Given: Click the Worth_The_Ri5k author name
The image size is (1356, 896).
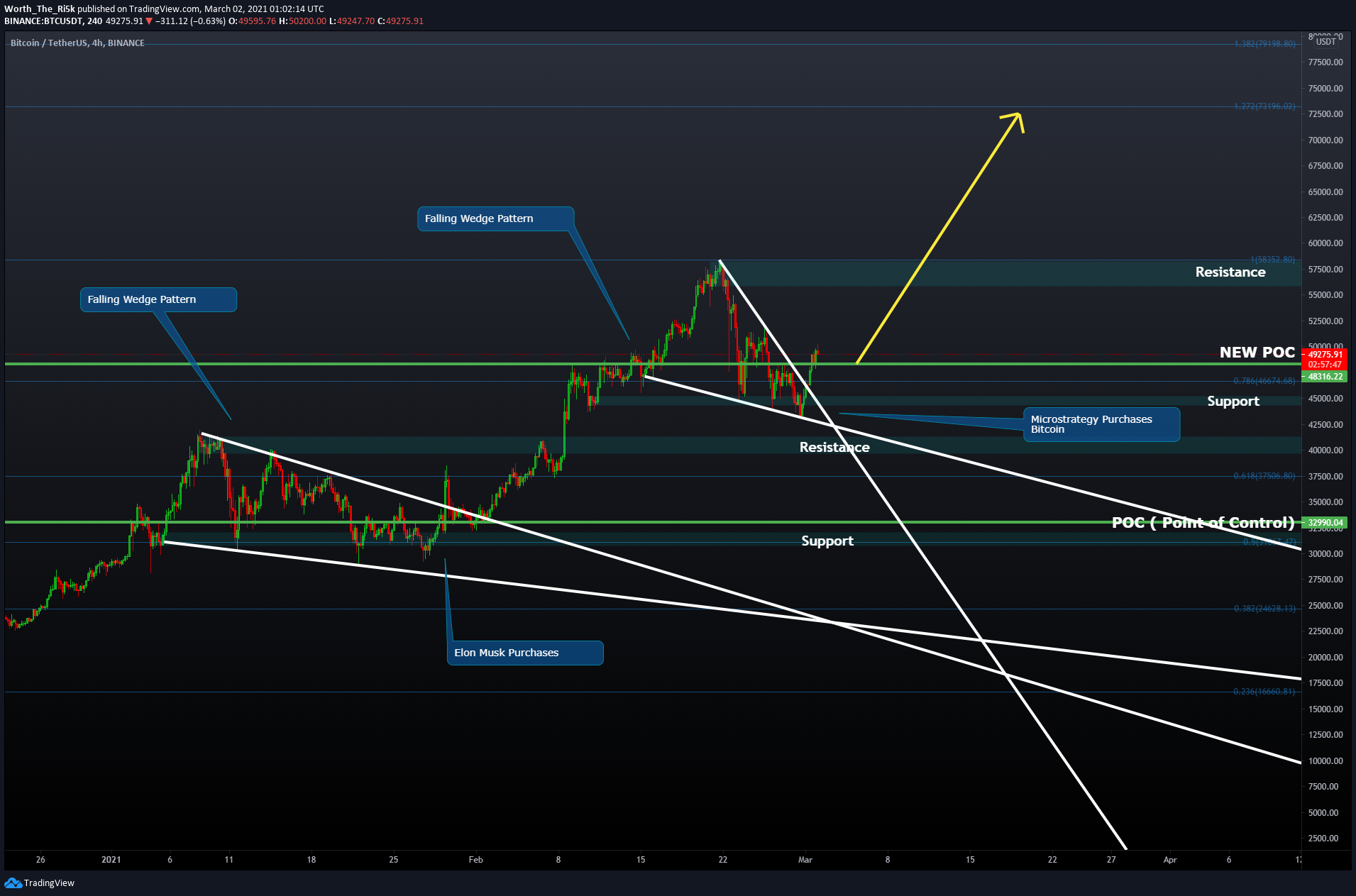Looking at the screenshot, I should 39,9.
